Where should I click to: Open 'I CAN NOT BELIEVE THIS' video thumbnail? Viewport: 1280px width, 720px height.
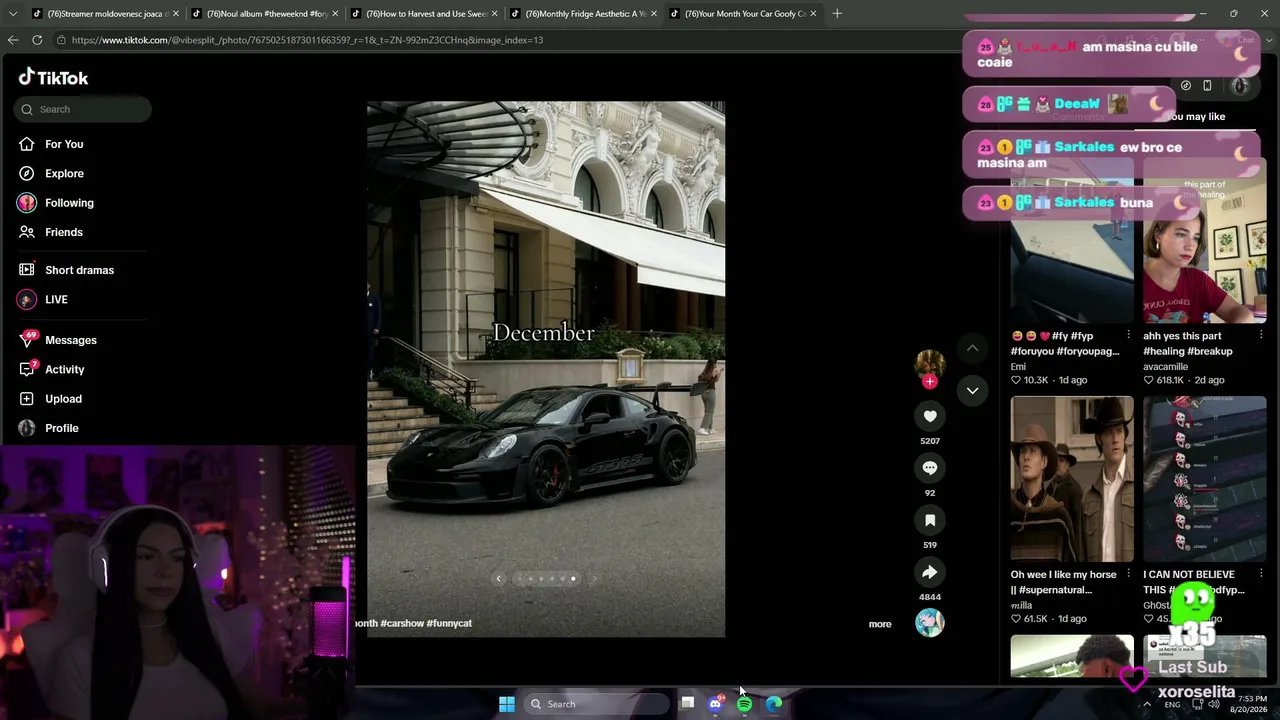(1205, 479)
